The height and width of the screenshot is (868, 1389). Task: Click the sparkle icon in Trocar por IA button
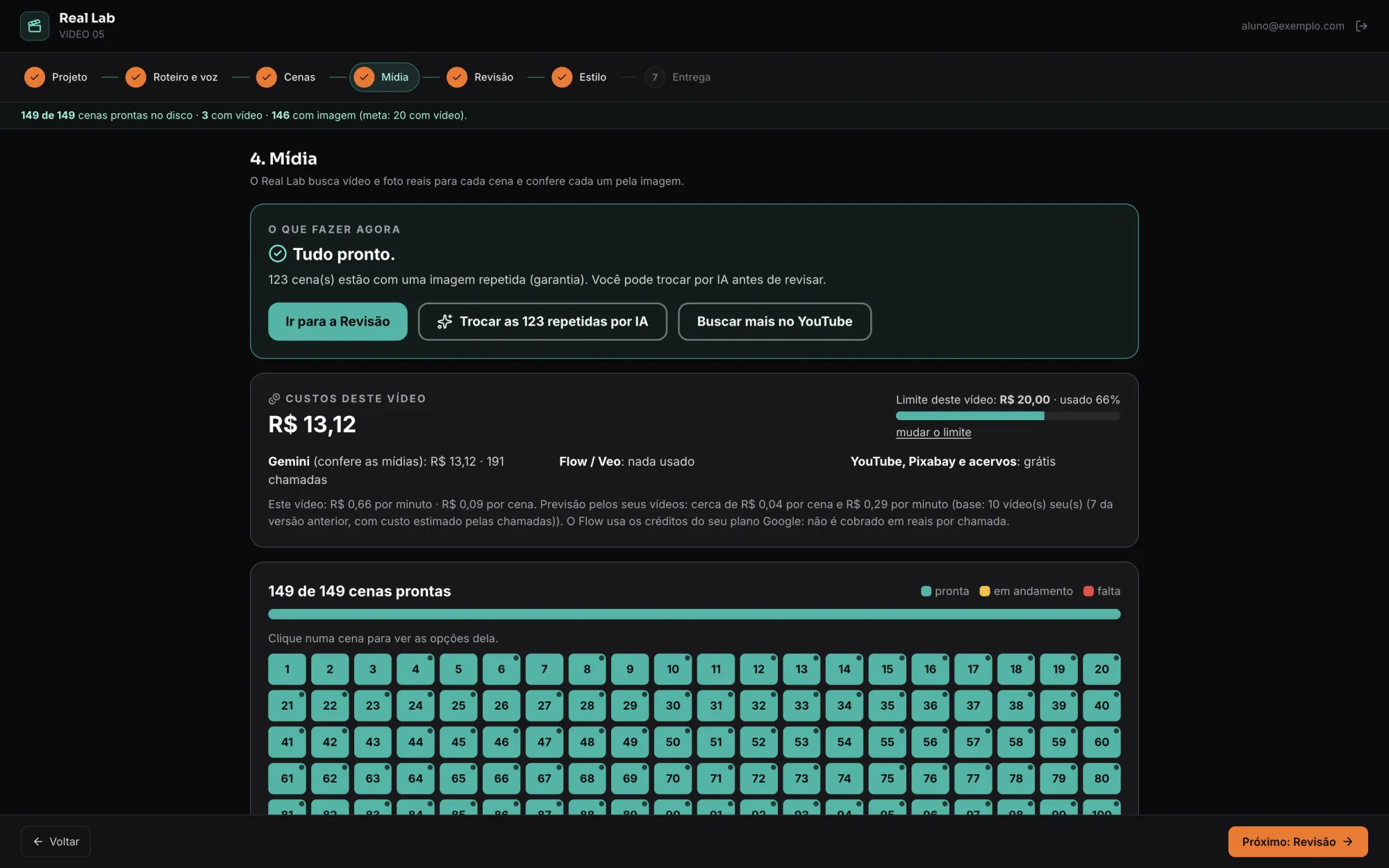444,322
